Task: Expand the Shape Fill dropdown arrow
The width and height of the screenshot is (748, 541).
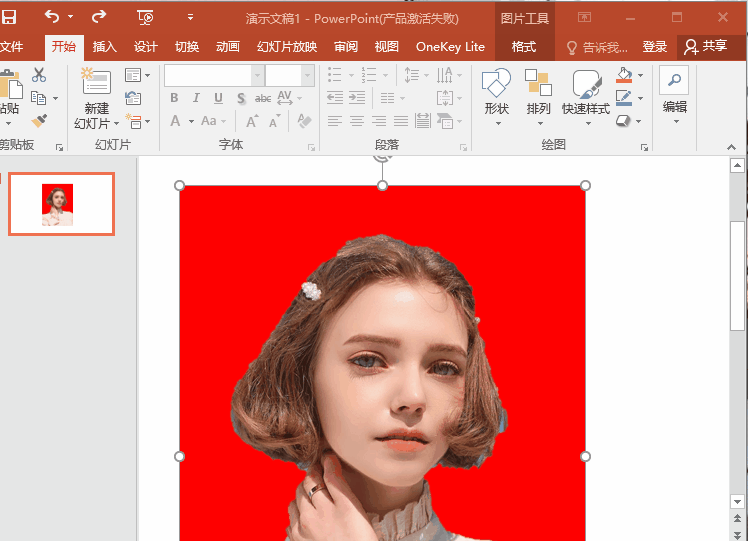Action: pyautogui.click(x=640, y=76)
